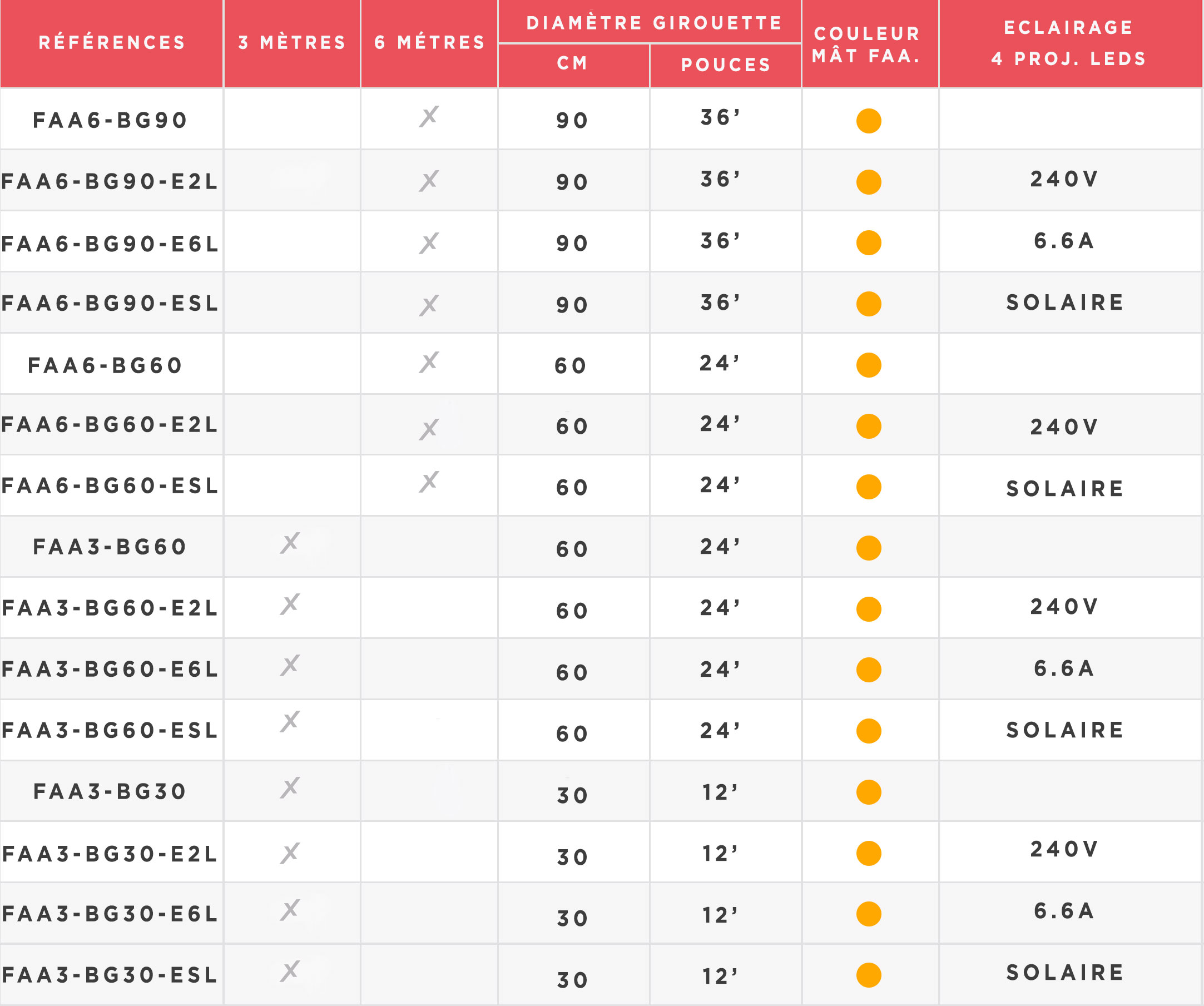
Task: Click the X mark in the FAA3-BG60-ESL row
Action: click(x=290, y=721)
